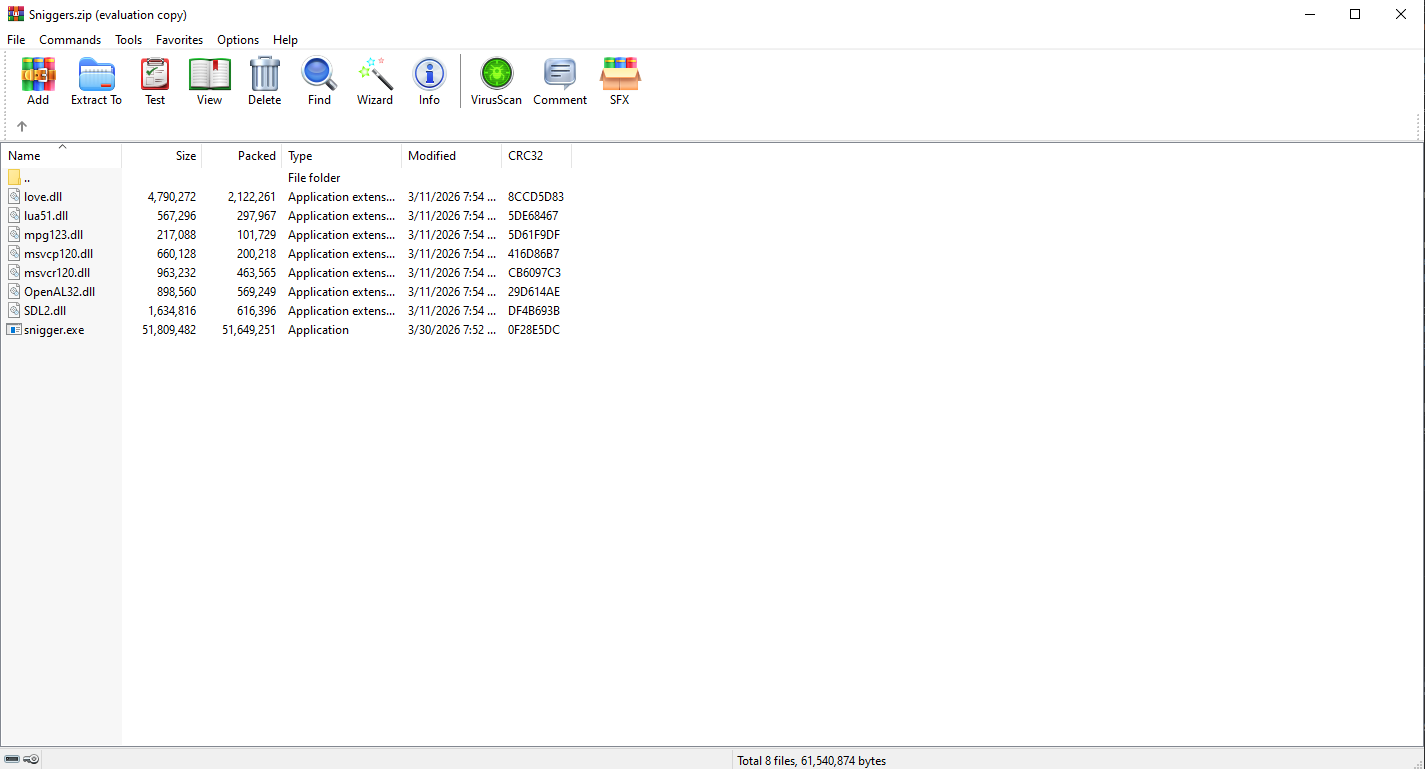Click CRC32 value 5DE68467
This screenshot has width=1425, height=769.
tap(533, 216)
